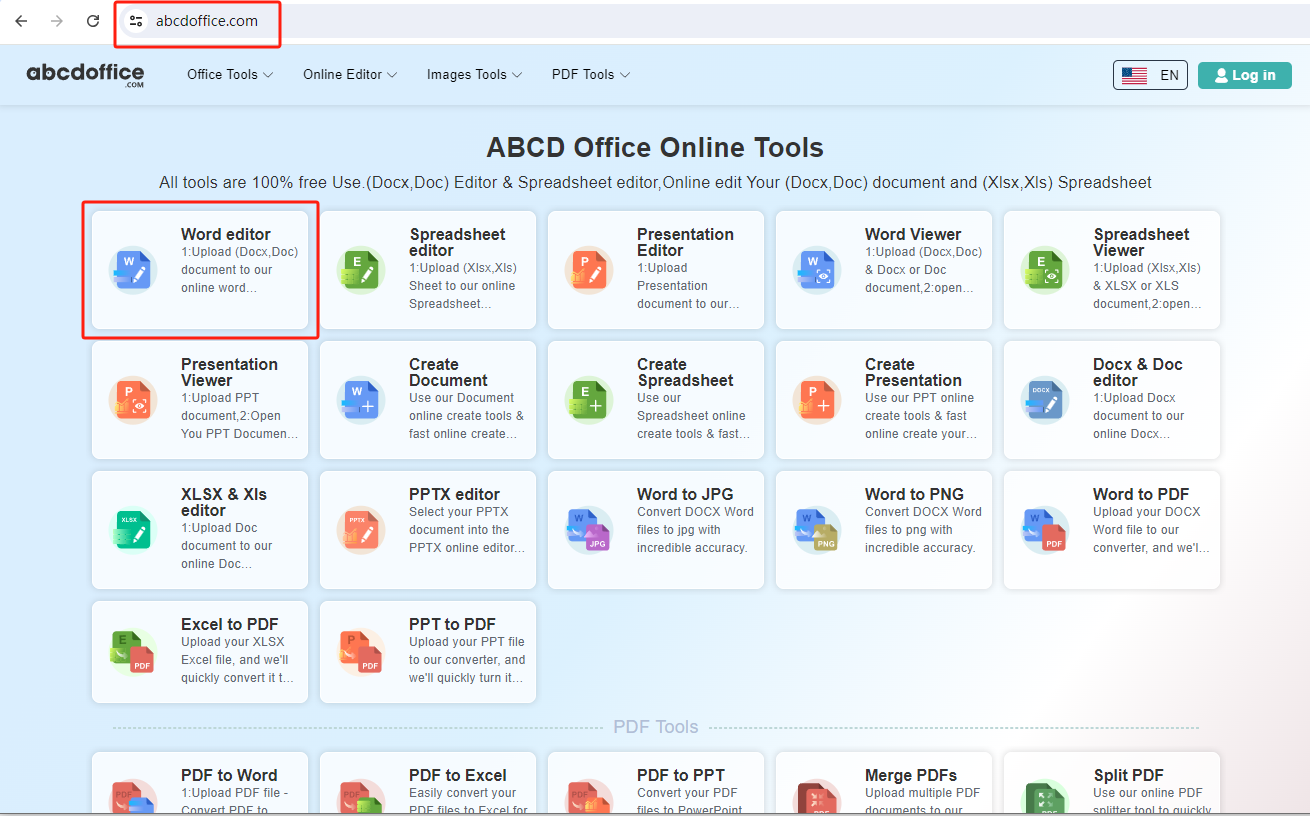The height and width of the screenshot is (816, 1310).
Task: Open the PDF to Word title link
Action: point(229,776)
